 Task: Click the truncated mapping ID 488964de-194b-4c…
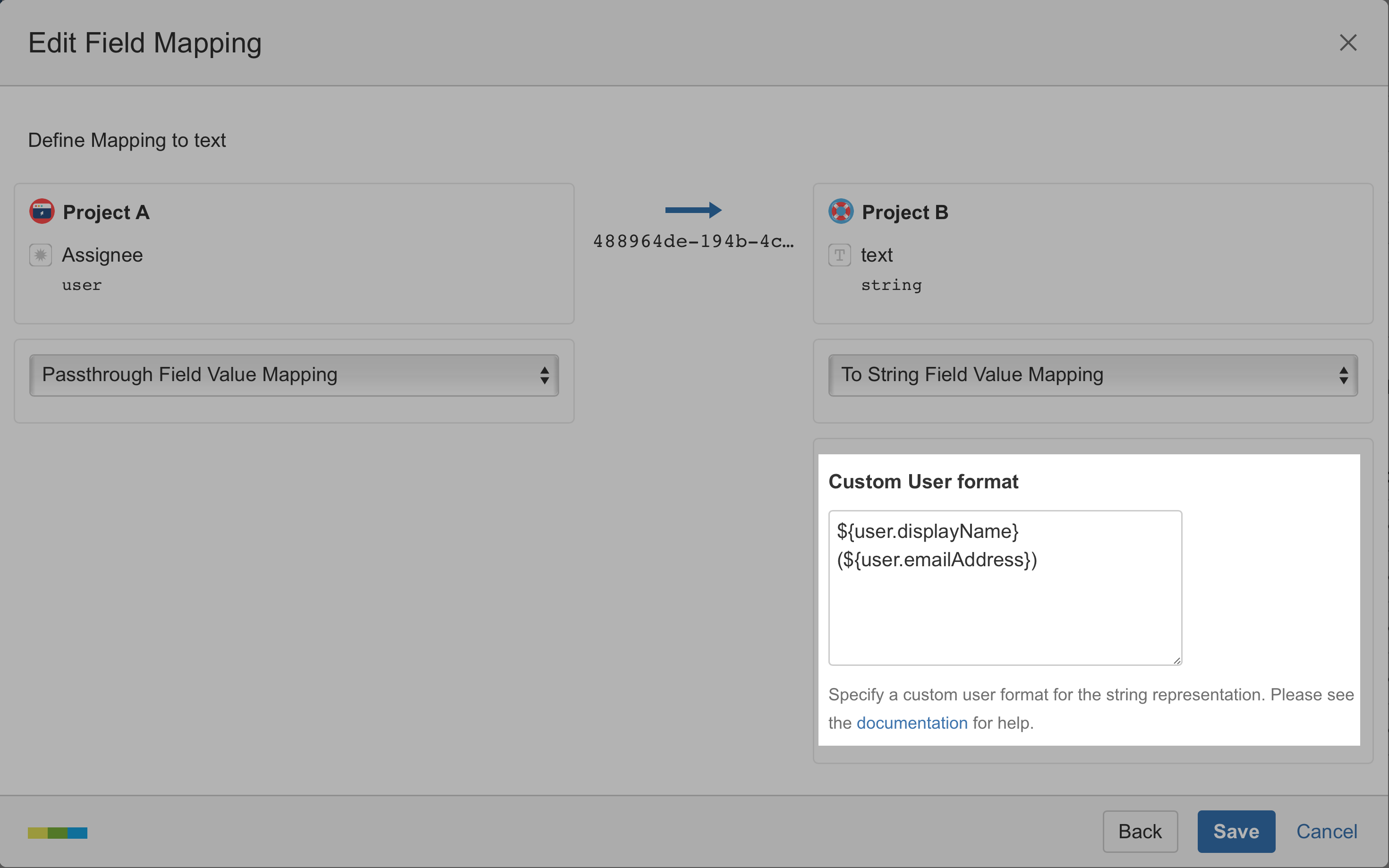click(693, 241)
